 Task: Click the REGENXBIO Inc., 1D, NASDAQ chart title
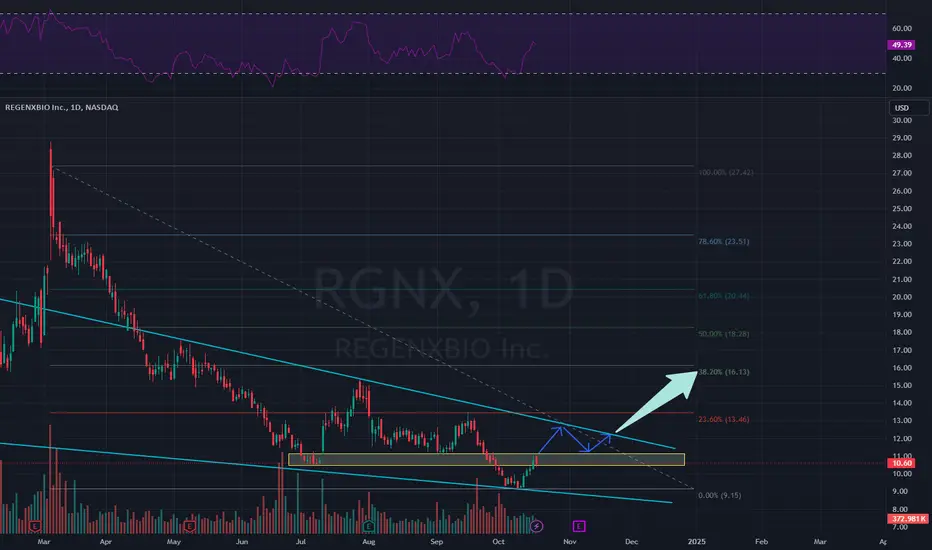[62, 108]
